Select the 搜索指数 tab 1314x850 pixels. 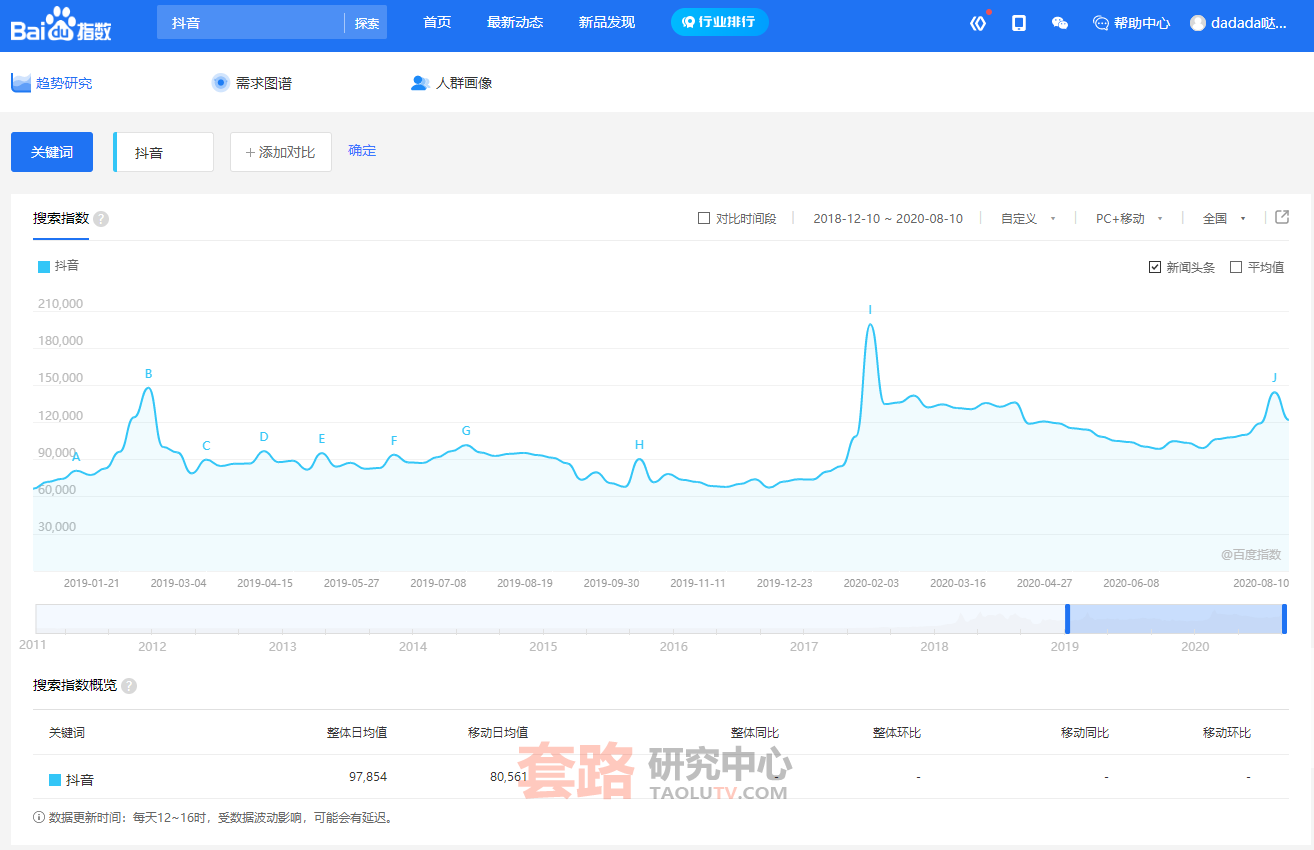tap(61, 218)
